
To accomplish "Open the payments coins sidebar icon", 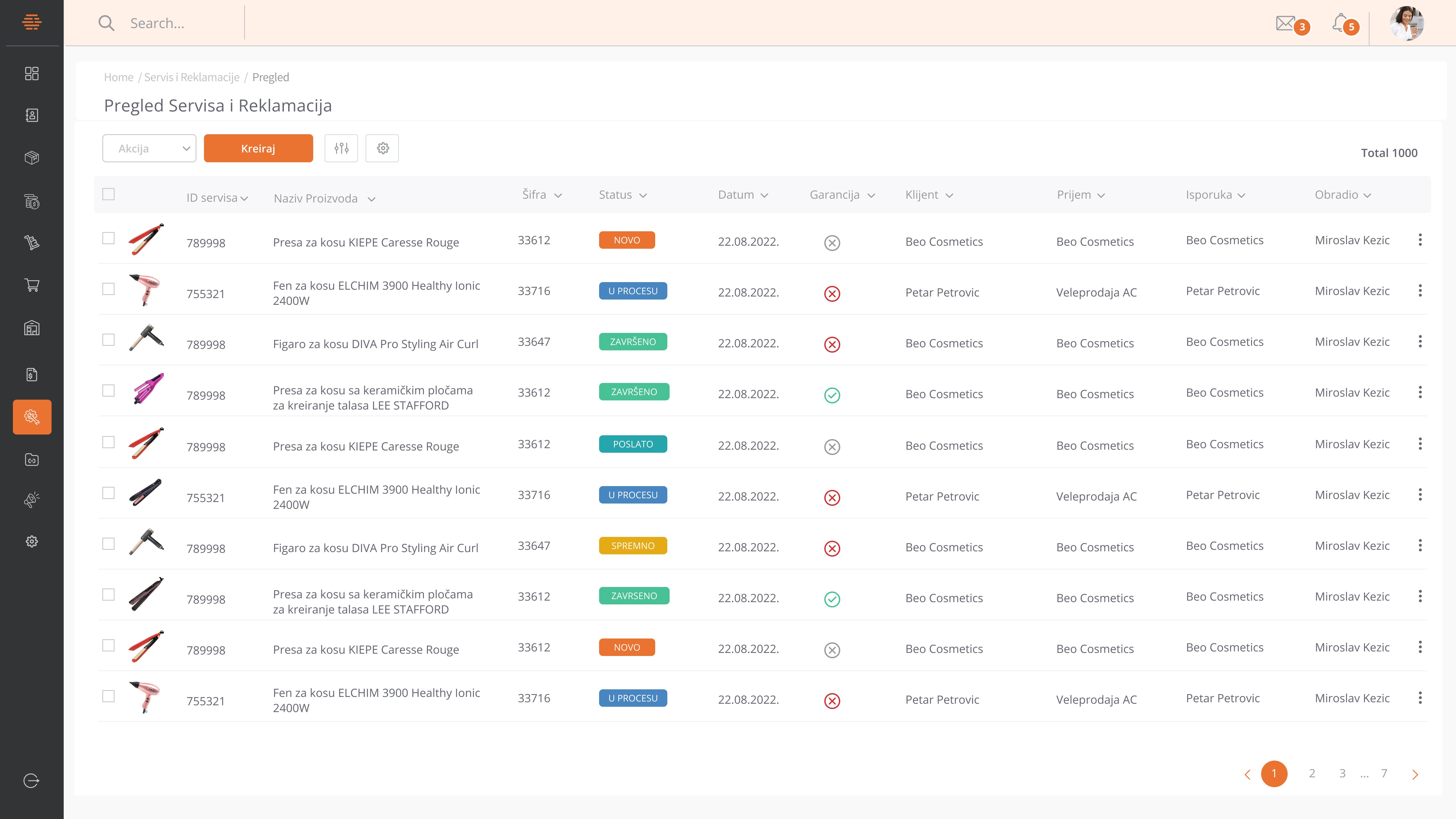I will point(32,201).
